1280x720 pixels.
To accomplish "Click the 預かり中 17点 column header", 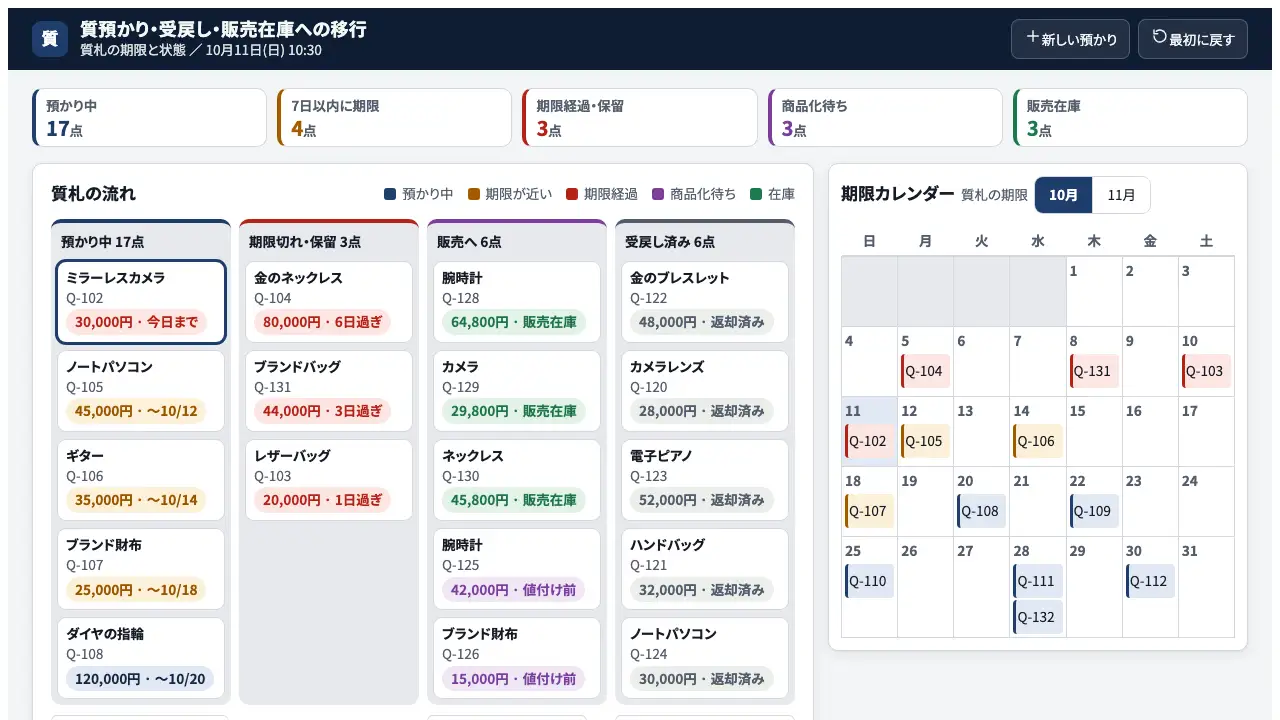I will 102,242.
